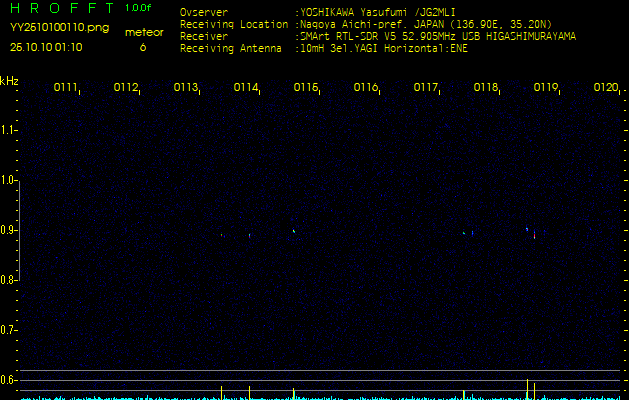This screenshot has width=629, height=400.
Task: Click date stamp 26.10.10 01:10
Action: 46,47
